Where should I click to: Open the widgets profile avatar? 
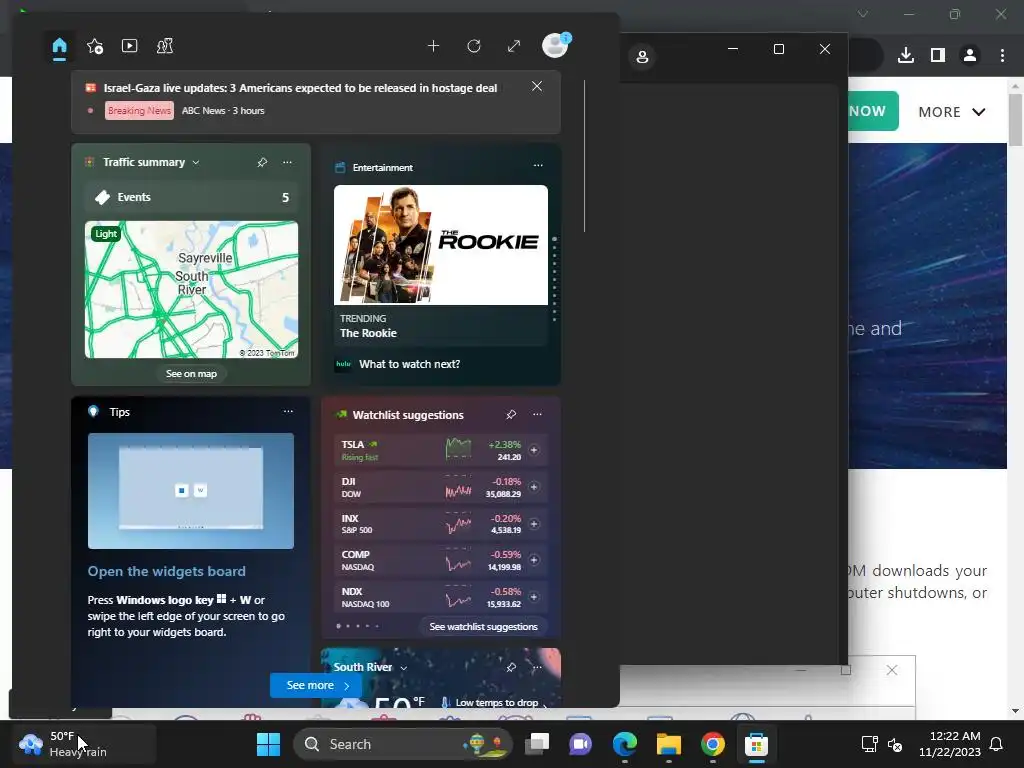pyautogui.click(x=556, y=46)
